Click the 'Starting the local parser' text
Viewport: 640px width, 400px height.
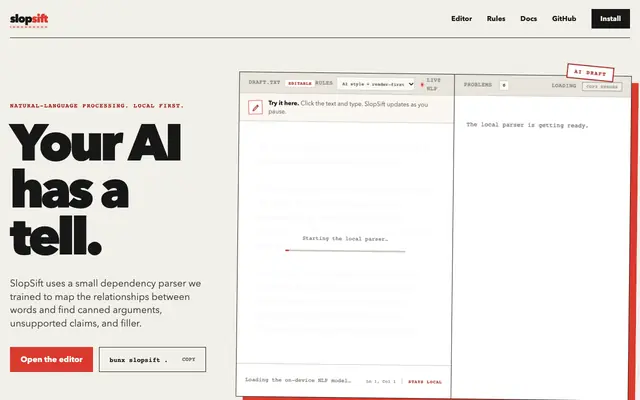pos(345,238)
